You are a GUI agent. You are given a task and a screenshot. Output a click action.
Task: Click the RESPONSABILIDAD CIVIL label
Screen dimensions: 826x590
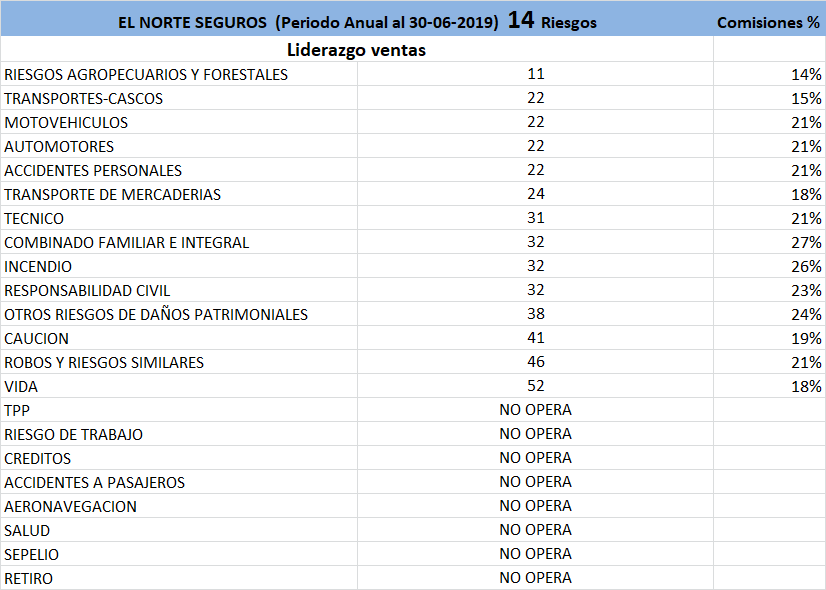point(87,291)
